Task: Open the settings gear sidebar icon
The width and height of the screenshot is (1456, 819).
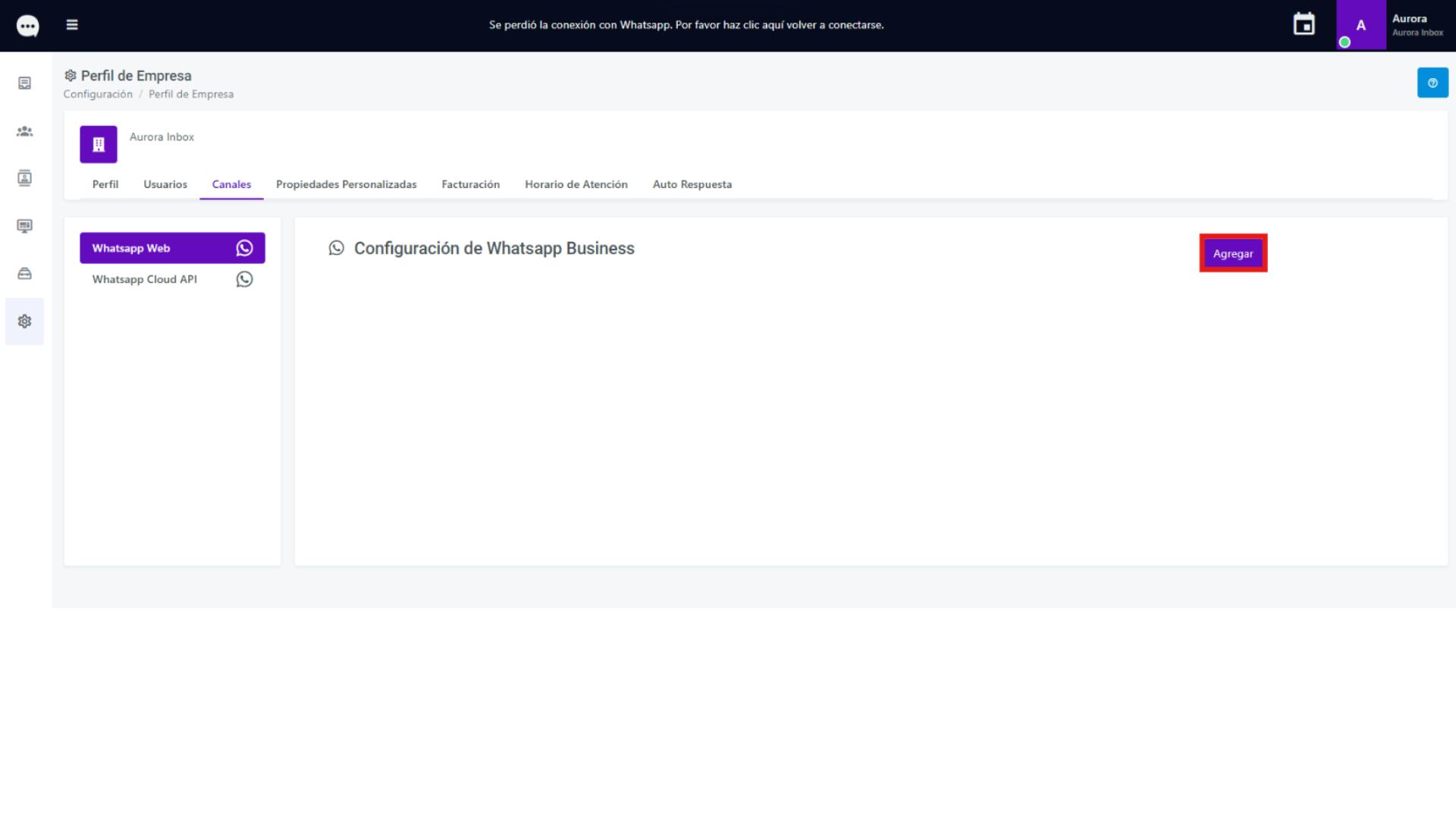Action: [x=25, y=322]
